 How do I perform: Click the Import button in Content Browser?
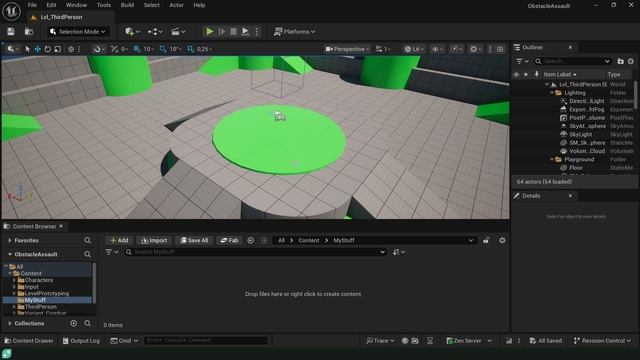click(x=154, y=240)
